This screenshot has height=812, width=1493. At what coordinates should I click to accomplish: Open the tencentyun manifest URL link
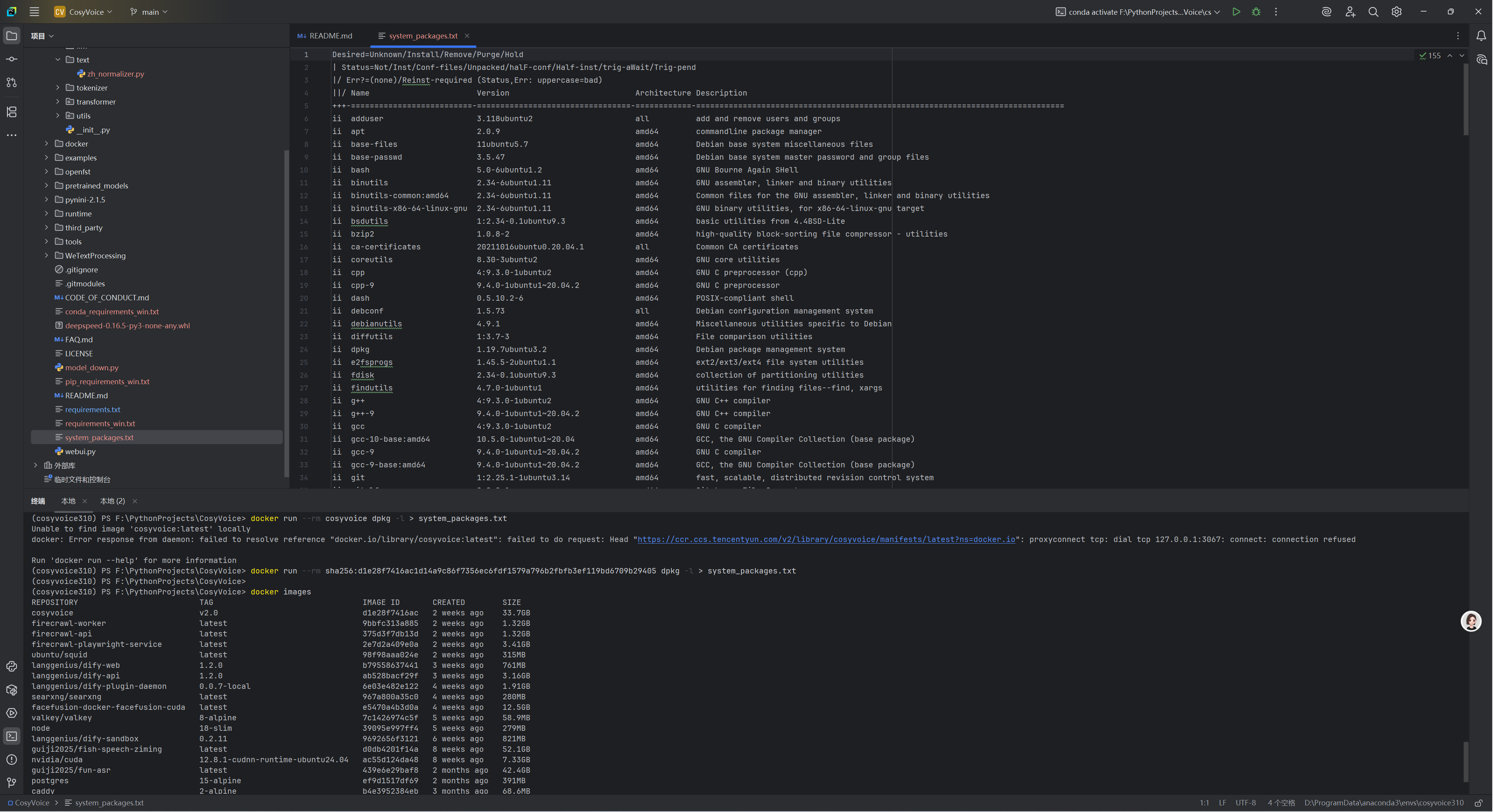click(x=826, y=539)
